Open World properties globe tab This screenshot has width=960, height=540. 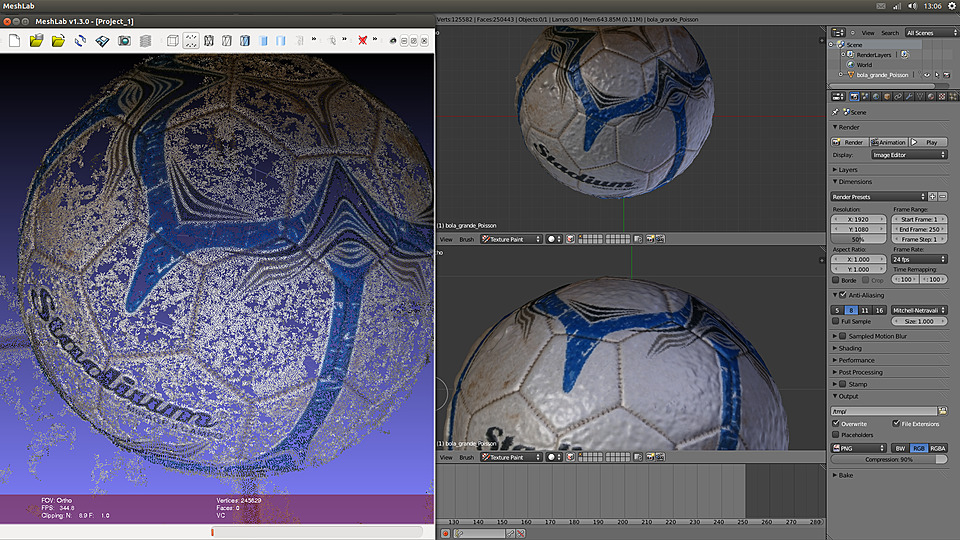pyautogui.click(x=876, y=97)
